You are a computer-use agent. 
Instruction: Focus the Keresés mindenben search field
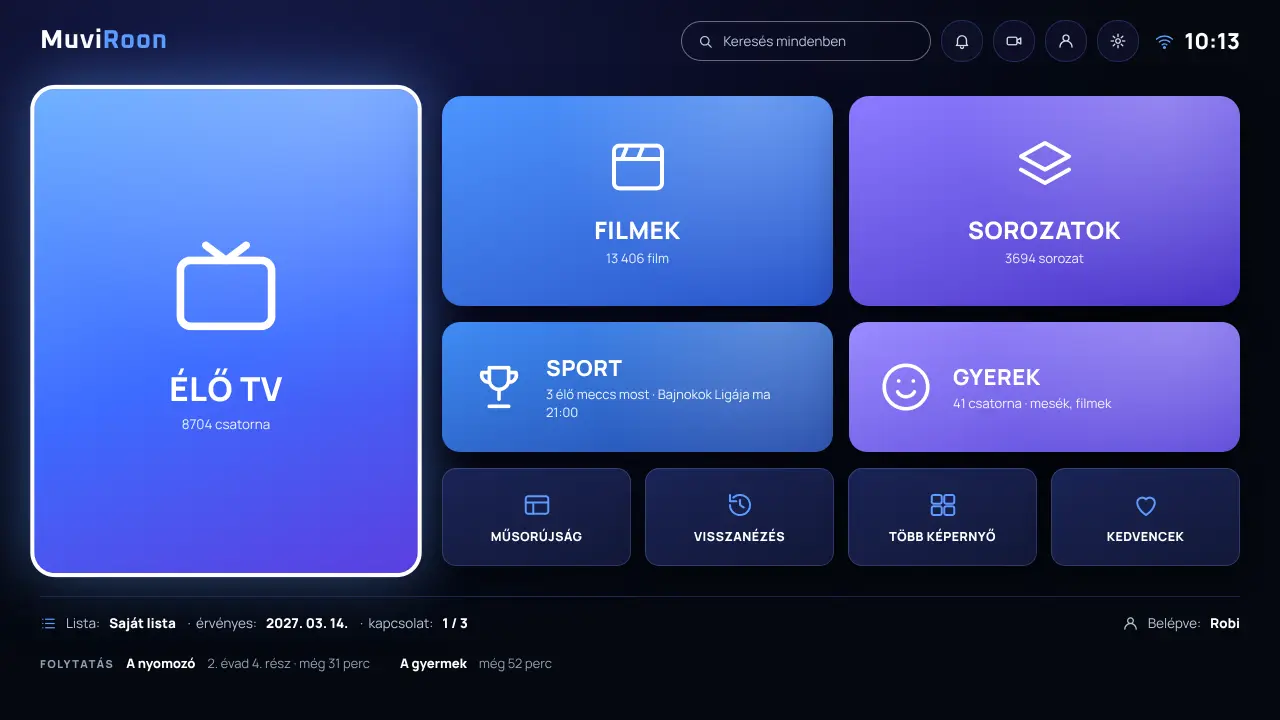coord(806,42)
